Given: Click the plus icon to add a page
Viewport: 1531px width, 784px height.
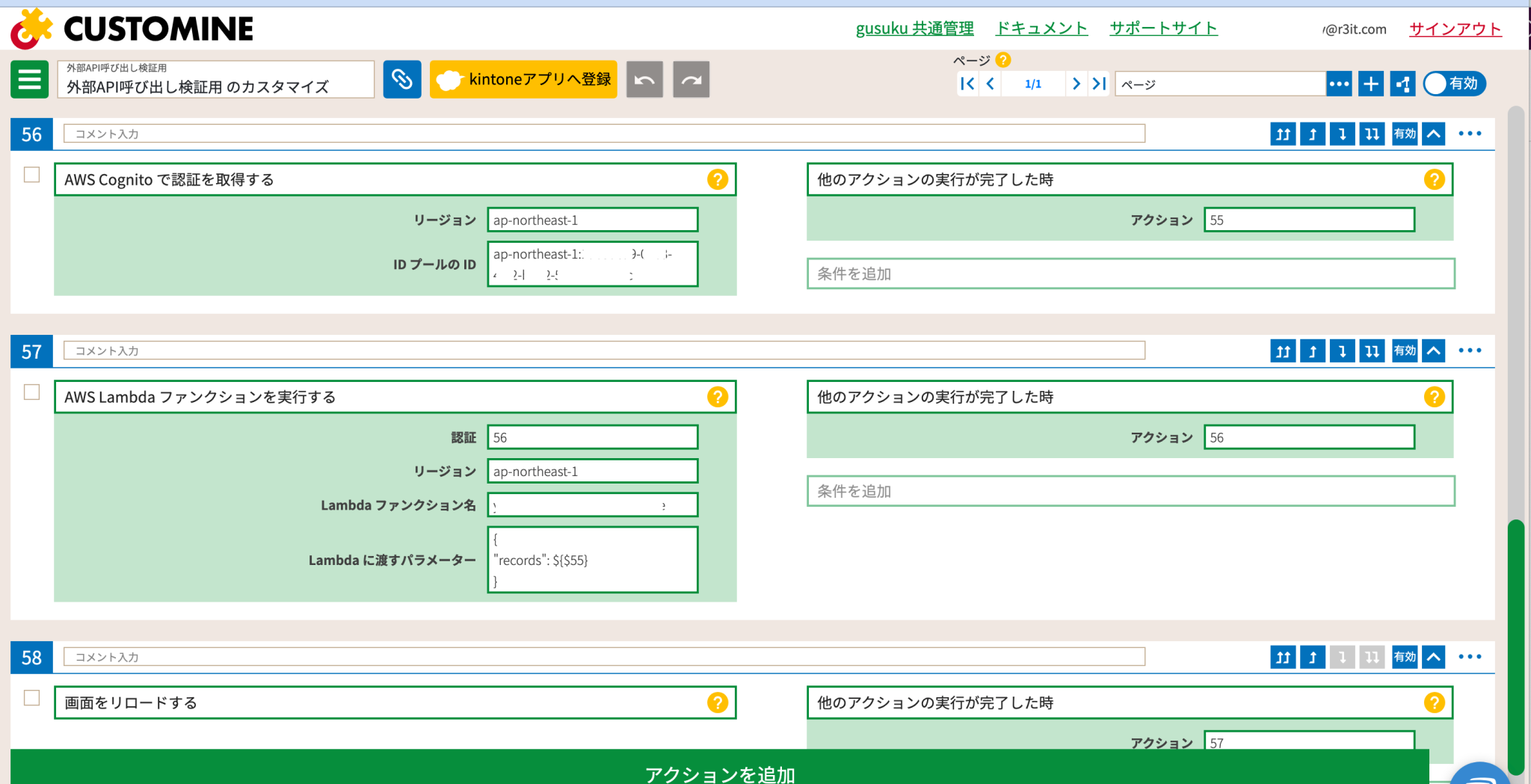Looking at the screenshot, I should click(1370, 83).
